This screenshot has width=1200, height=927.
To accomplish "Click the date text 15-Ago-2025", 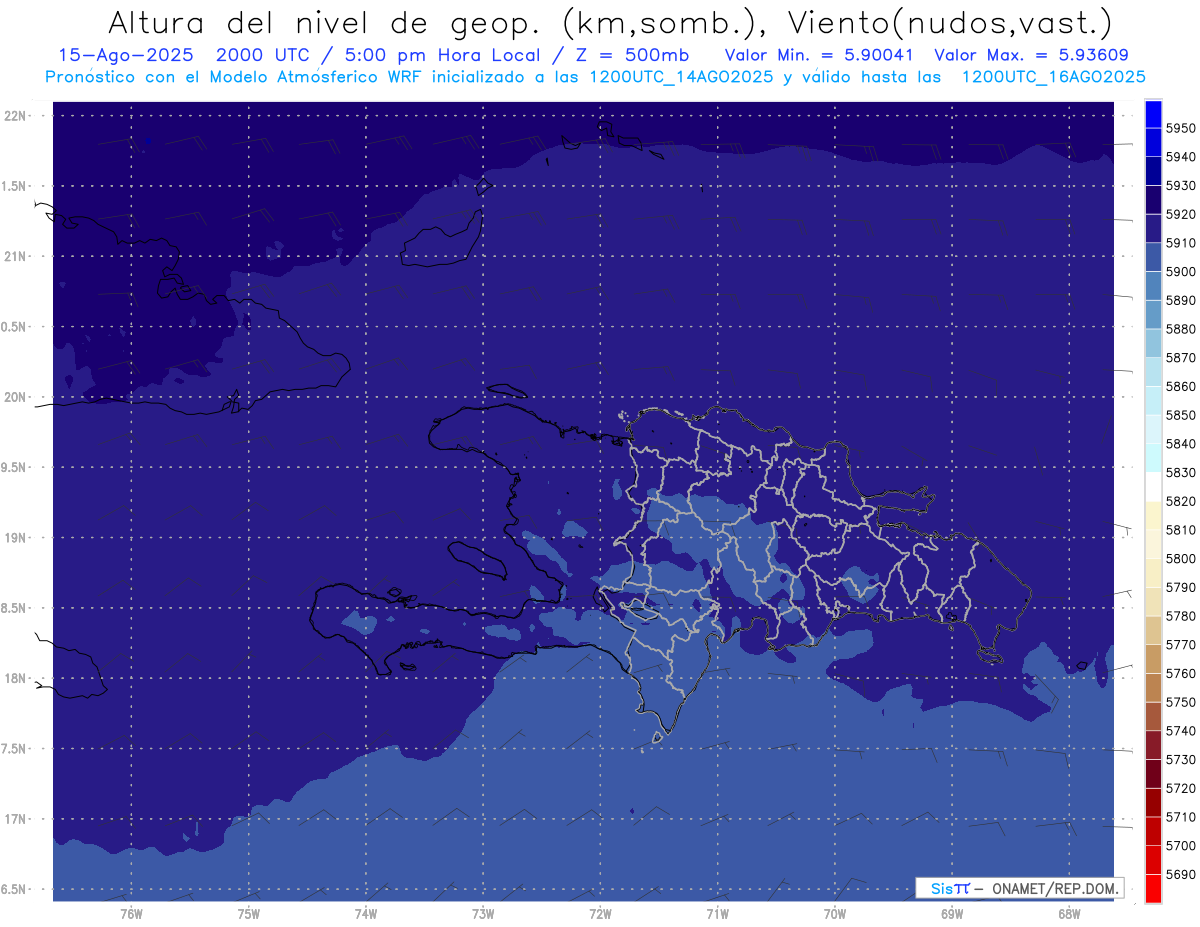I will click(118, 55).
